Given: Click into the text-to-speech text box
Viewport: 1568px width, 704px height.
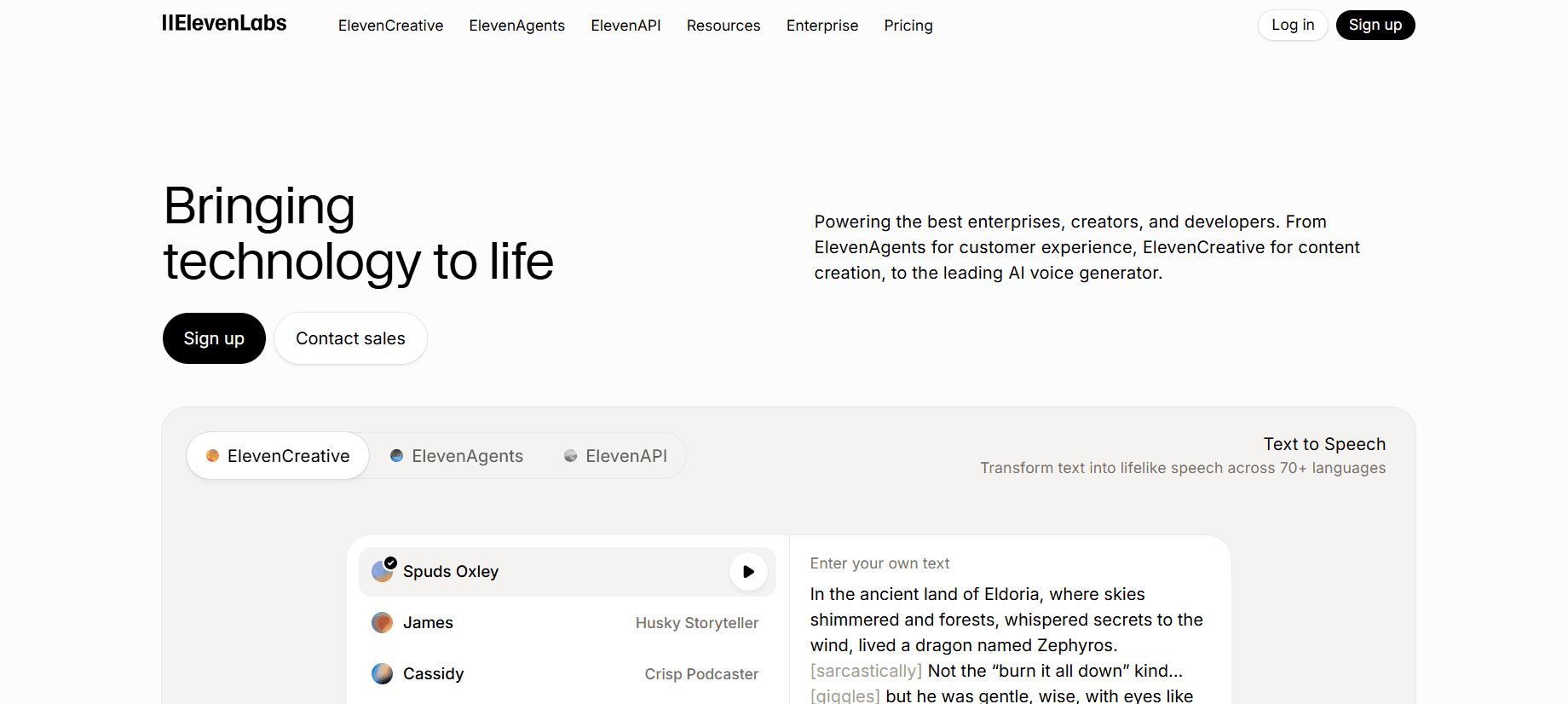Looking at the screenshot, I should coord(1010,645).
